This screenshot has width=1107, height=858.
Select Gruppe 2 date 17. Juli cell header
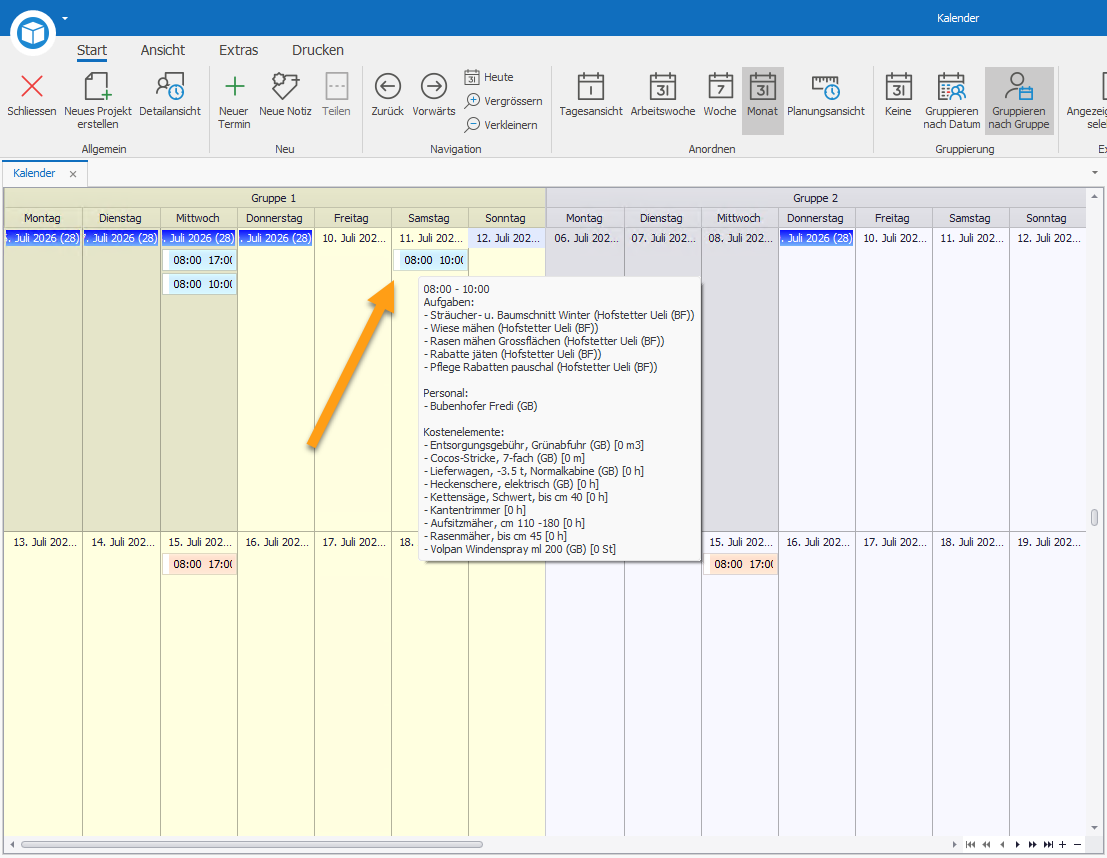(x=894, y=542)
